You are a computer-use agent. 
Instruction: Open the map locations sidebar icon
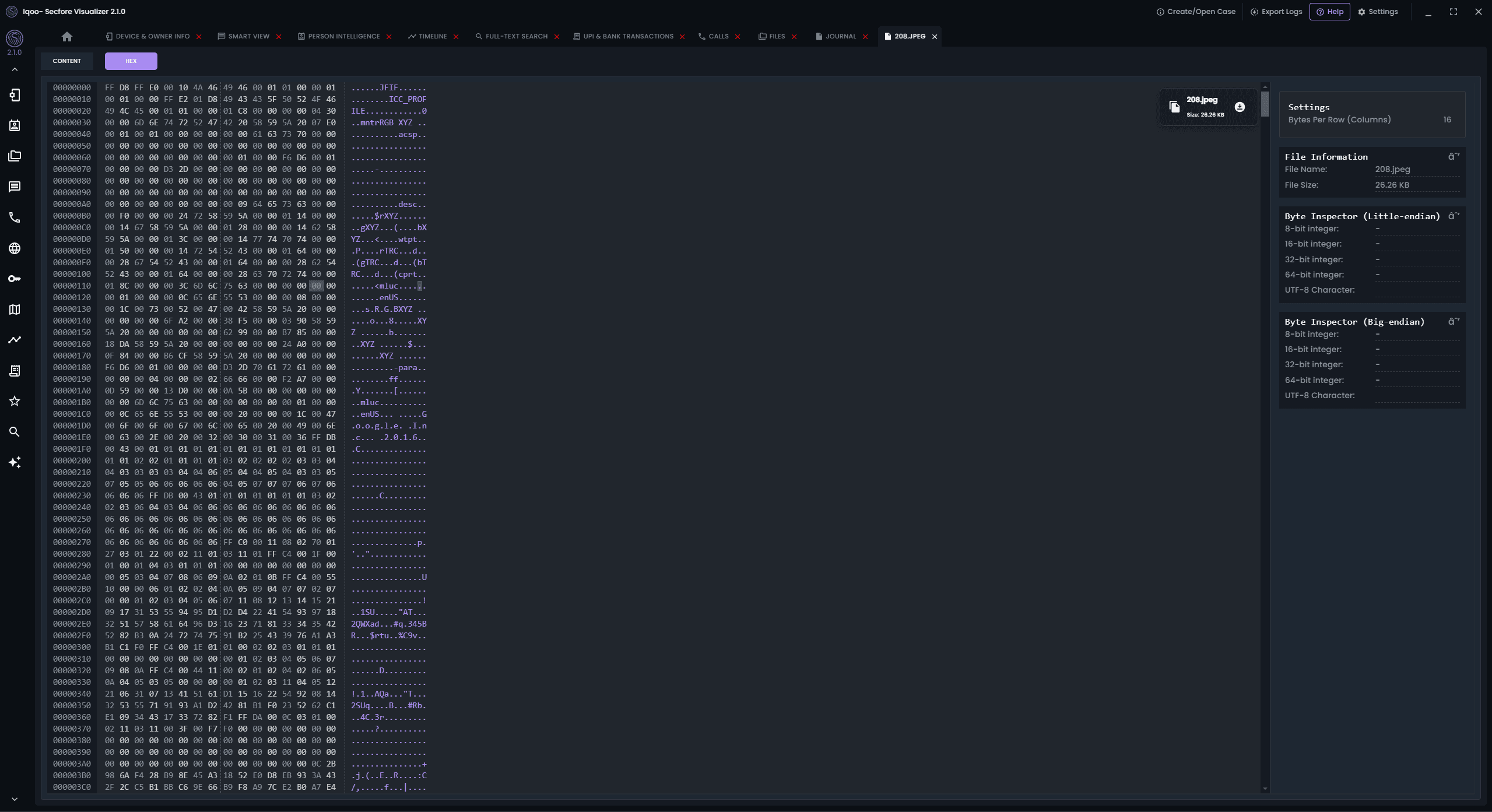[15, 310]
